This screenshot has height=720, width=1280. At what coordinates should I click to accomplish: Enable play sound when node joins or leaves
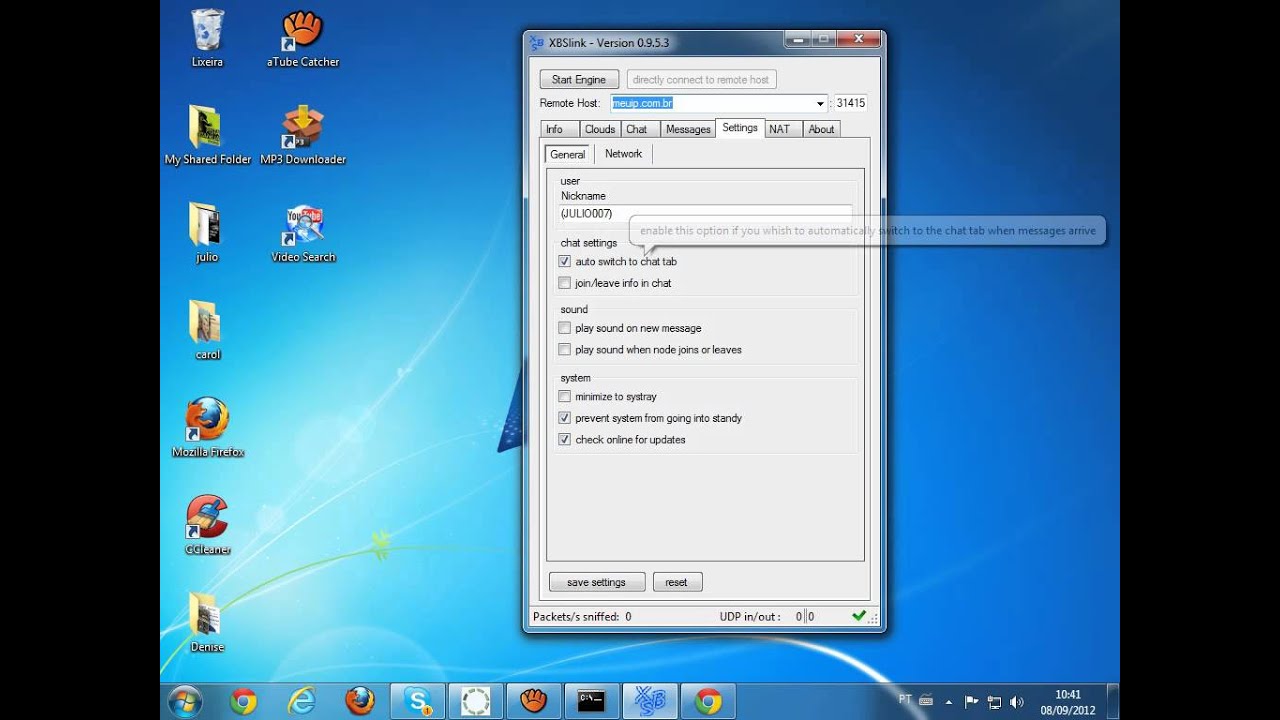coord(565,350)
